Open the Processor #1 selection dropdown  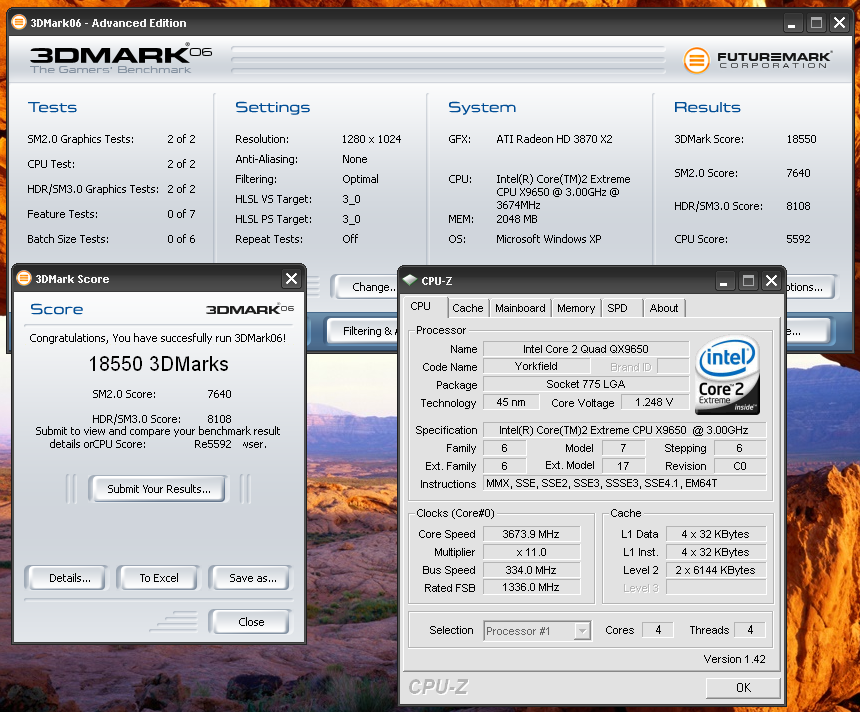(537, 631)
